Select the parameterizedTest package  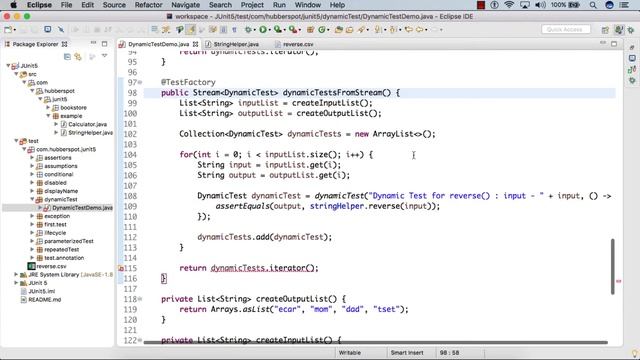point(65,241)
